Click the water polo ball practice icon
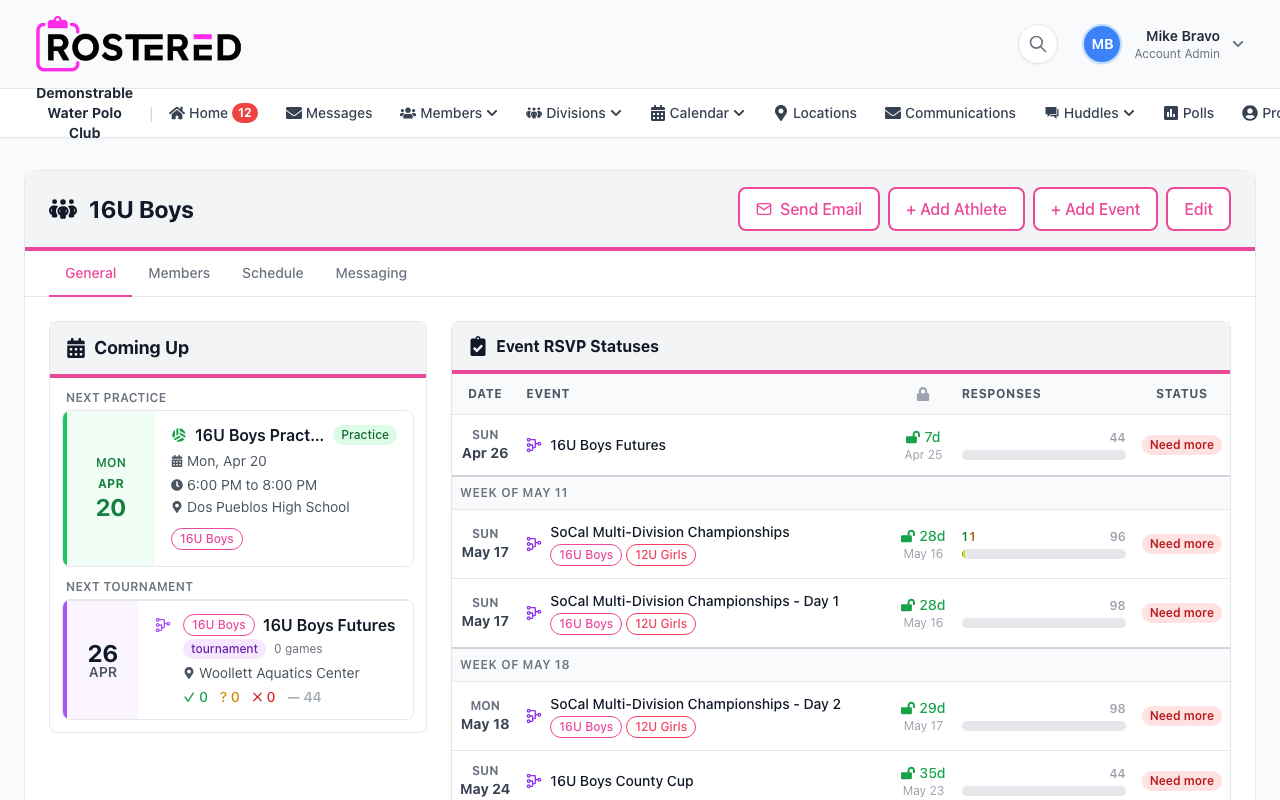Image resolution: width=1280 pixels, height=800 pixels. coord(179,435)
